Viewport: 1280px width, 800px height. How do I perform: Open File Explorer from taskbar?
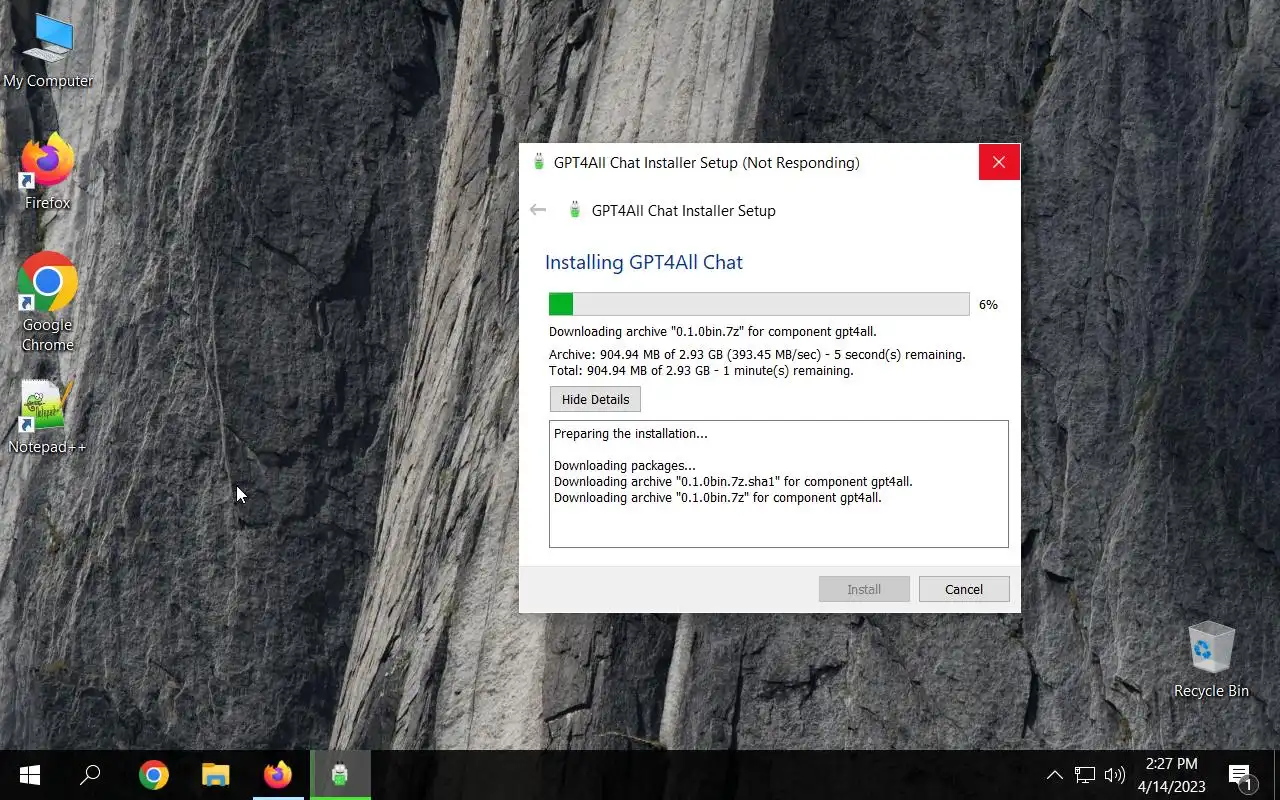point(215,775)
